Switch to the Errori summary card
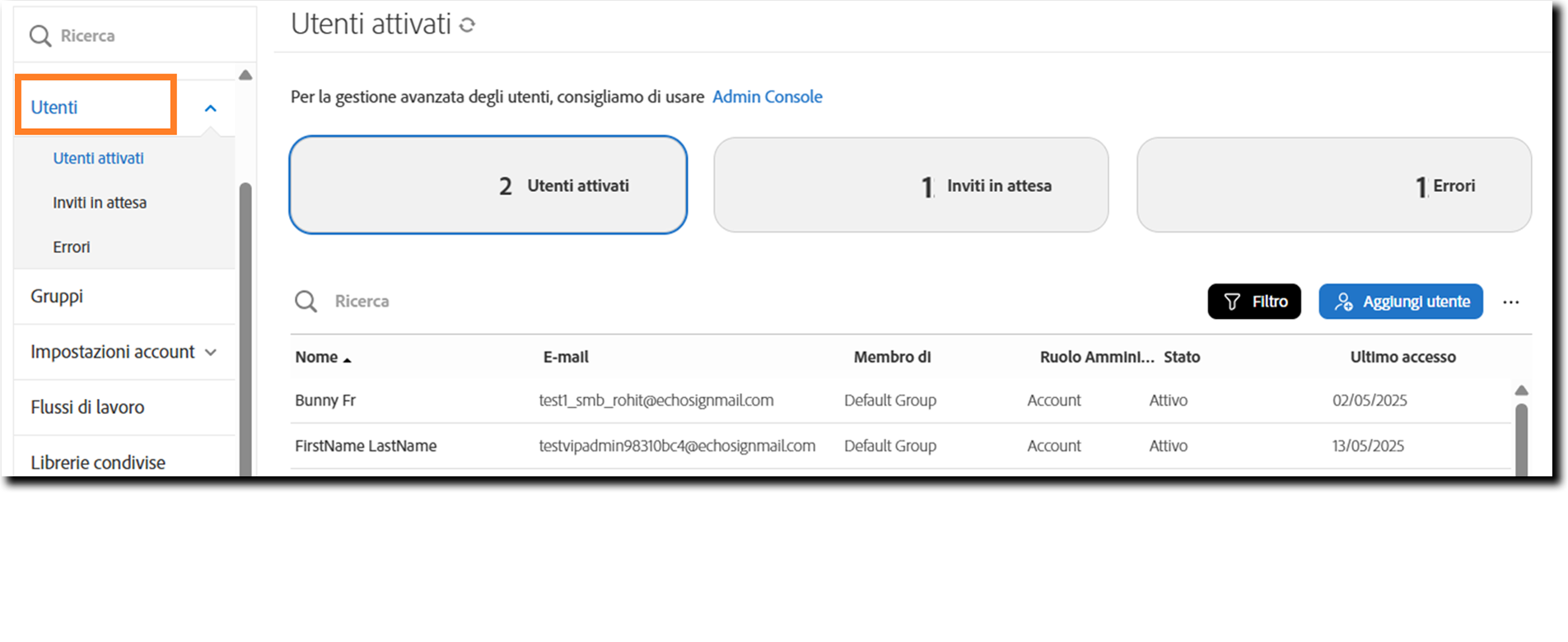 1333,185
